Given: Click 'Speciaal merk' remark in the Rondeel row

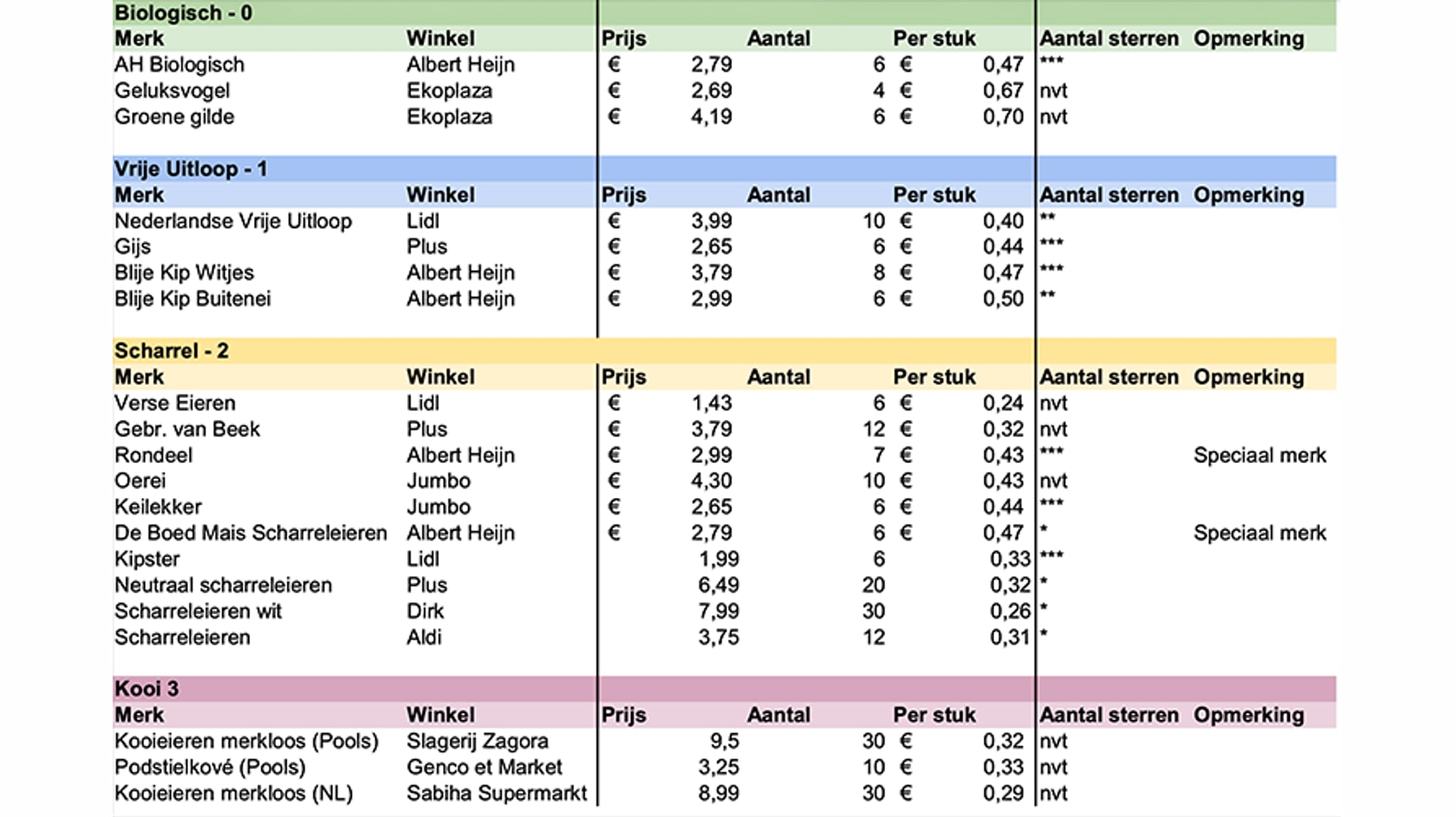Looking at the screenshot, I should coord(1260,455).
